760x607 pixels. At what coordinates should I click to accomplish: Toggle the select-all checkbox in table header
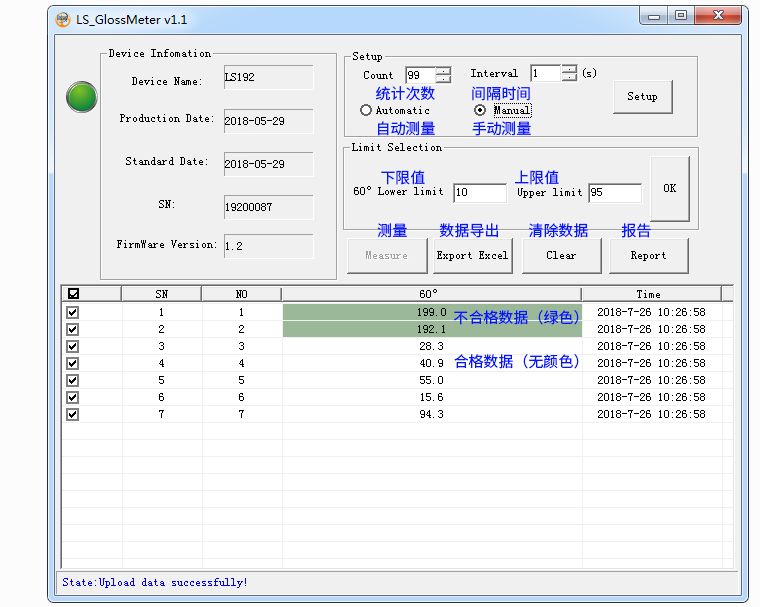(x=72, y=294)
